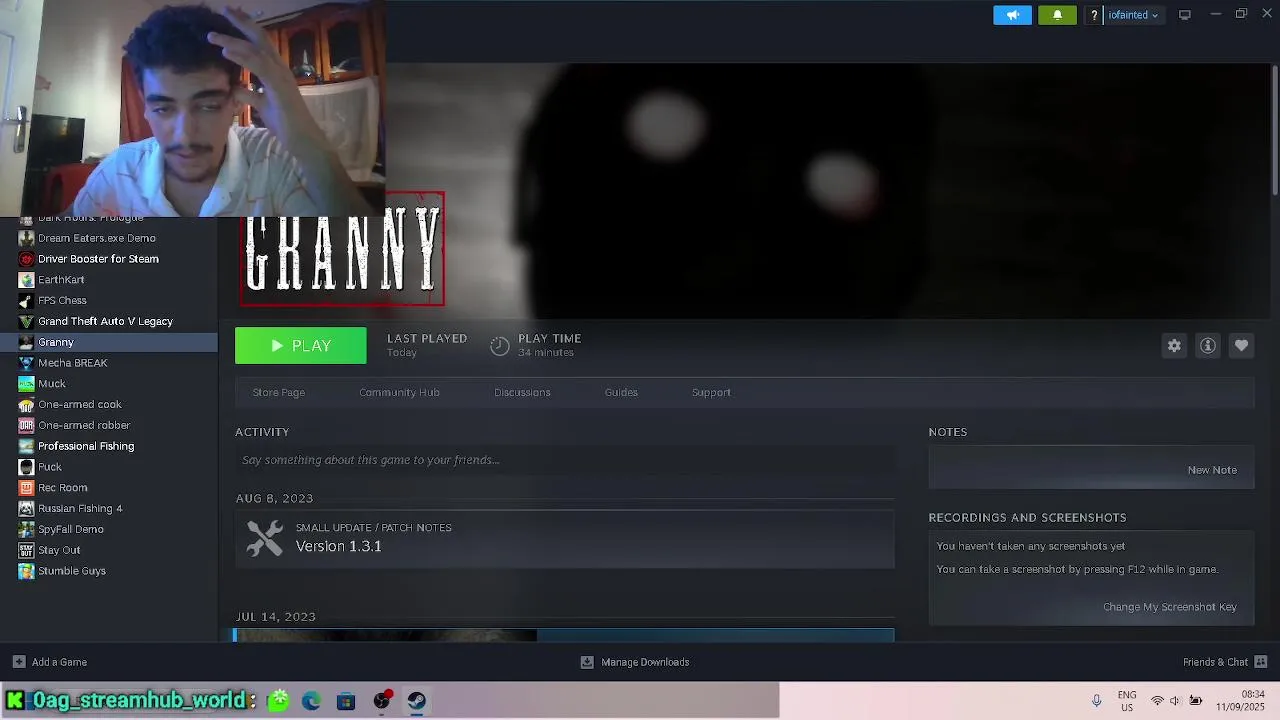Open the ENG US language indicator

tap(1127, 701)
